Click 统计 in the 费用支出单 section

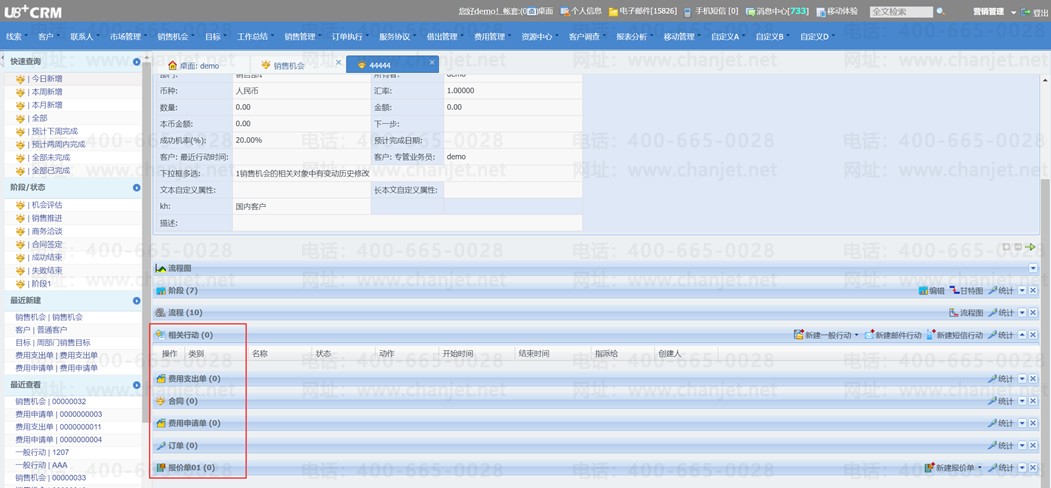point(1001,379)
